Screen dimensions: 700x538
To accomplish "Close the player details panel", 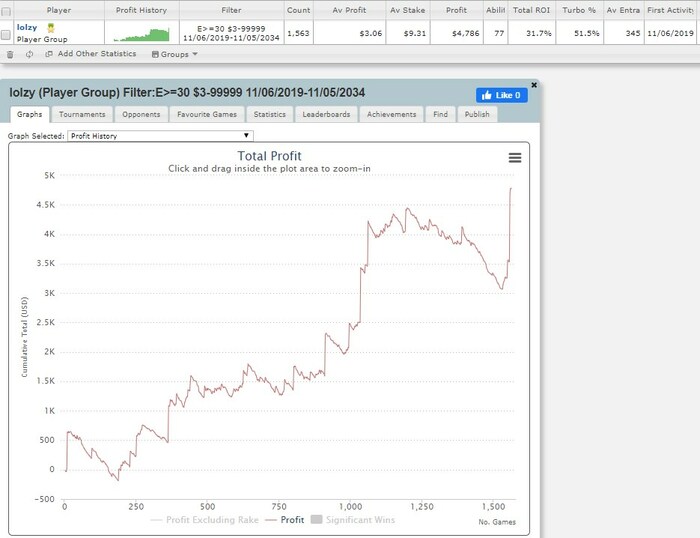I will click(534, 84).
